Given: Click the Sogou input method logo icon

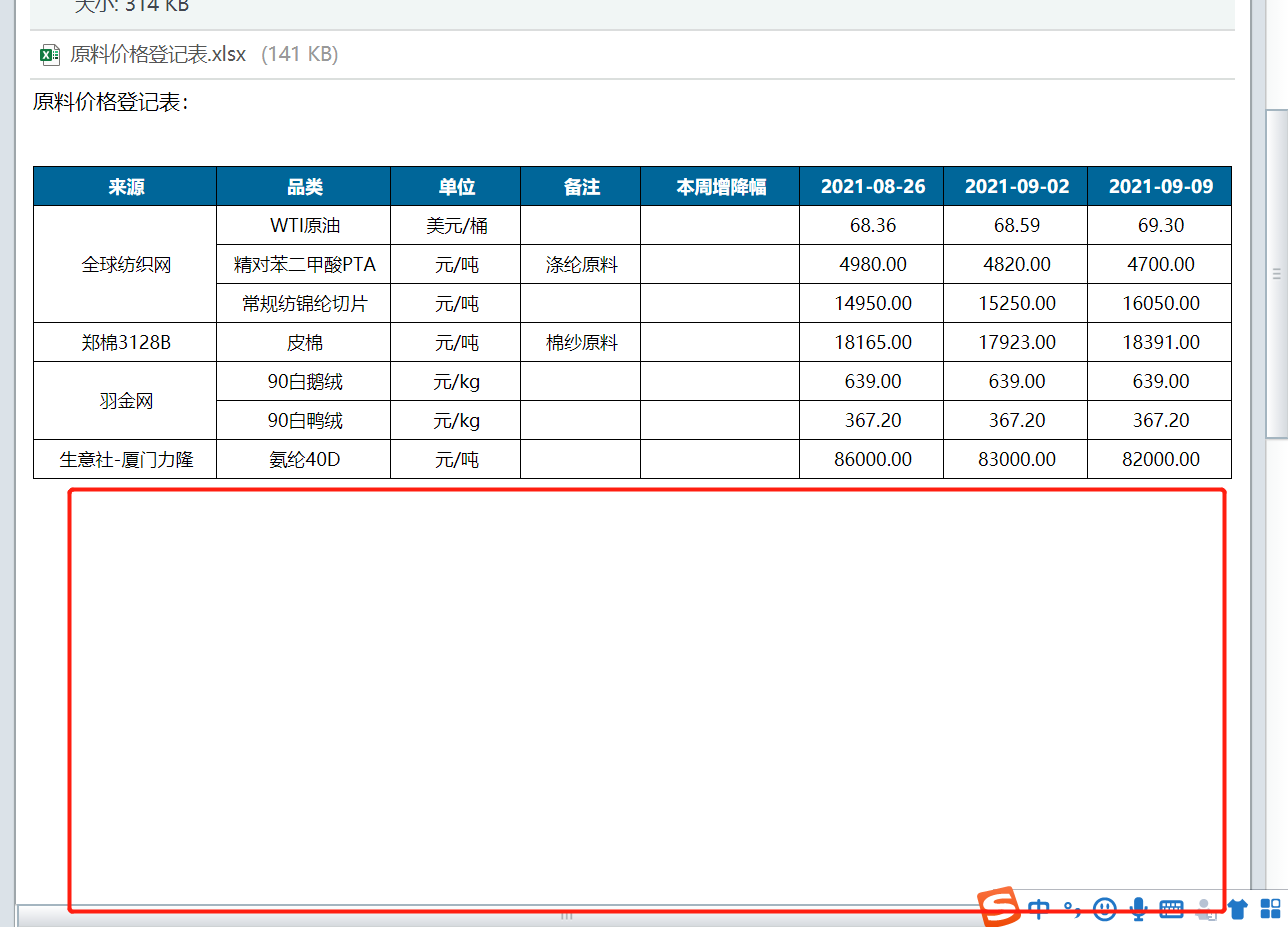Looking at the screenshot, I should [x=998, y=907].
